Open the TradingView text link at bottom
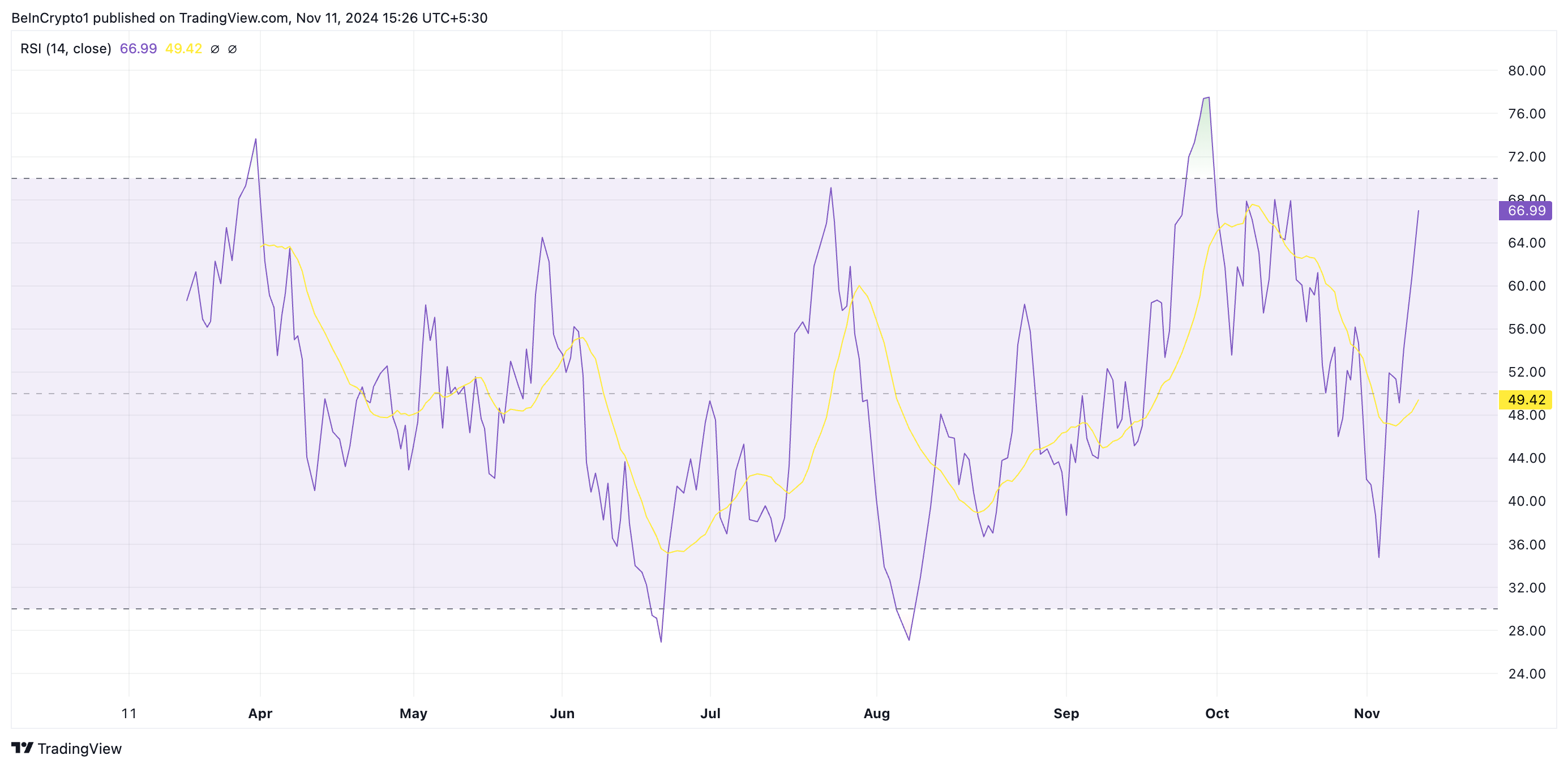Screen dimensions: 1568x768 (79, 749)
